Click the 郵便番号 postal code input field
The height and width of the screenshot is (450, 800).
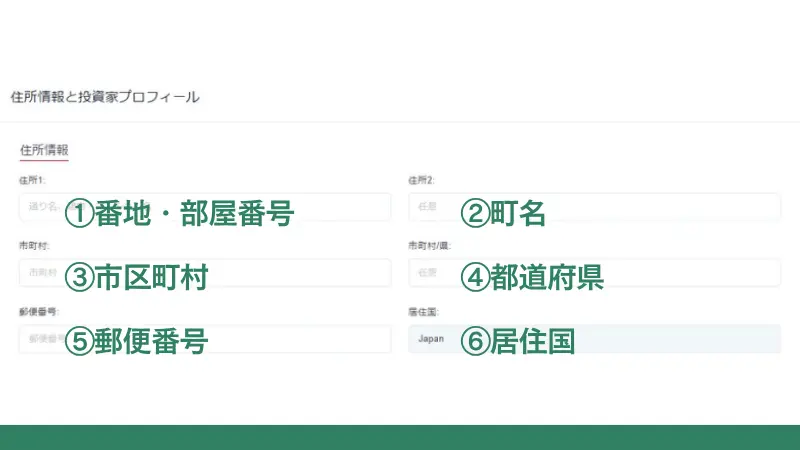205,339
